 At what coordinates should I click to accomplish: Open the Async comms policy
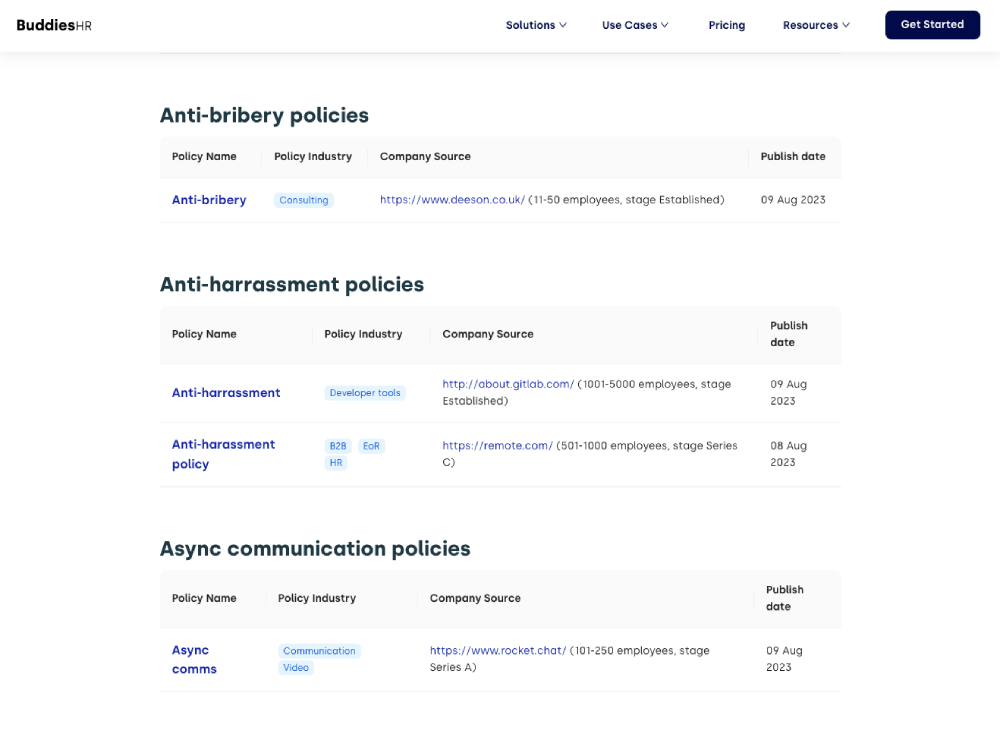click(194, 659)
